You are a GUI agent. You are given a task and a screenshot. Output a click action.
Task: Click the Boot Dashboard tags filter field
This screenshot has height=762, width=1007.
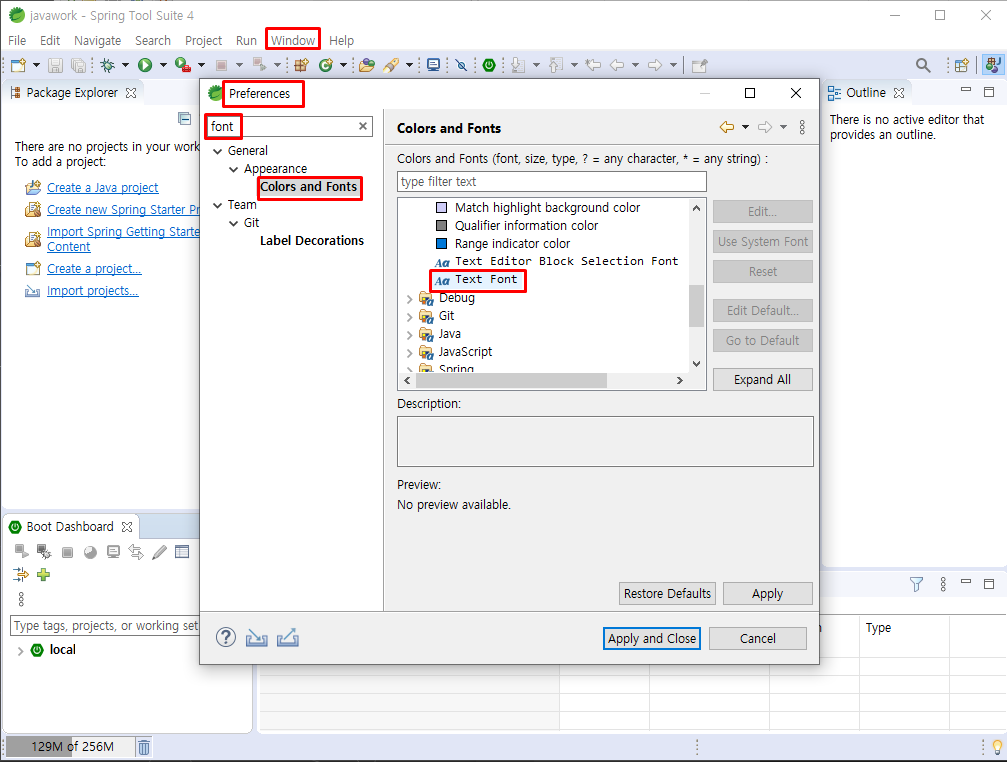pyautogui.click(x=106, y=625)
